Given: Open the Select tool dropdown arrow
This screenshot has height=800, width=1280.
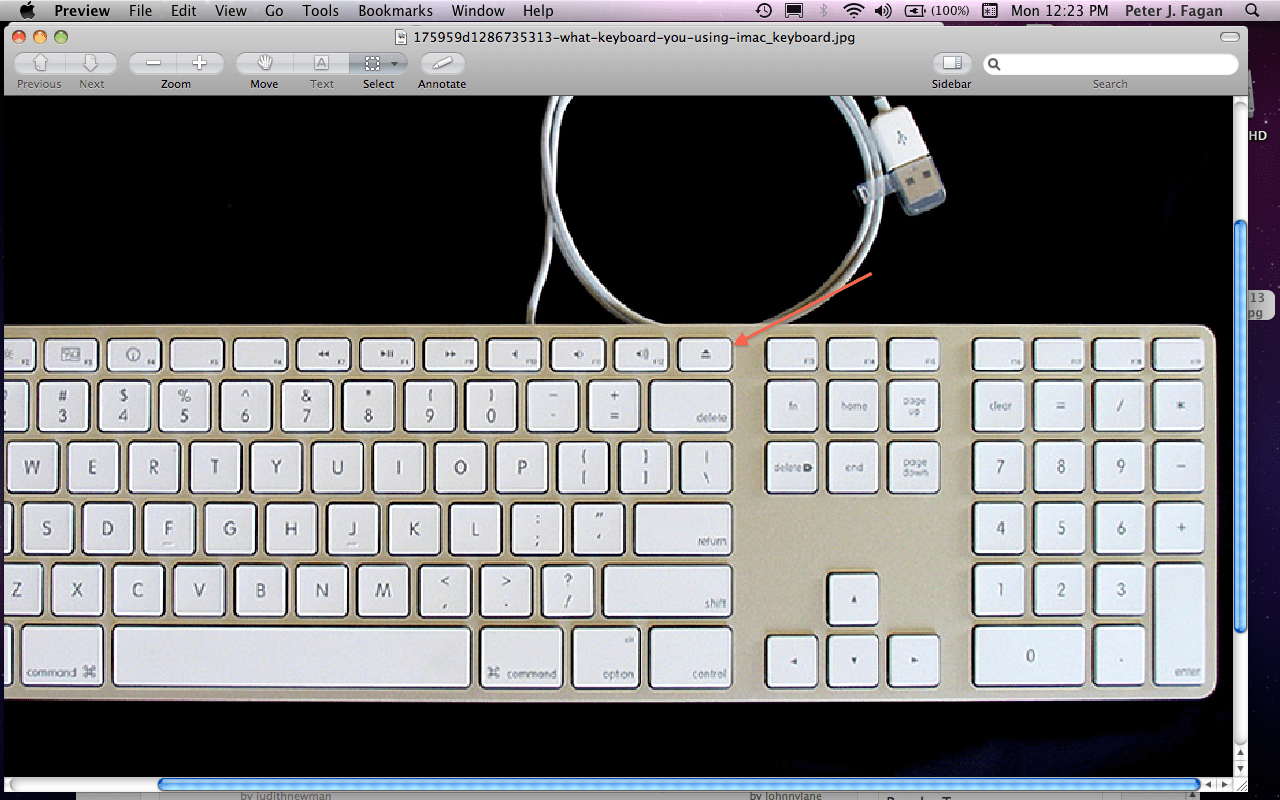Looking at the screenshot, I should (394, 62).
